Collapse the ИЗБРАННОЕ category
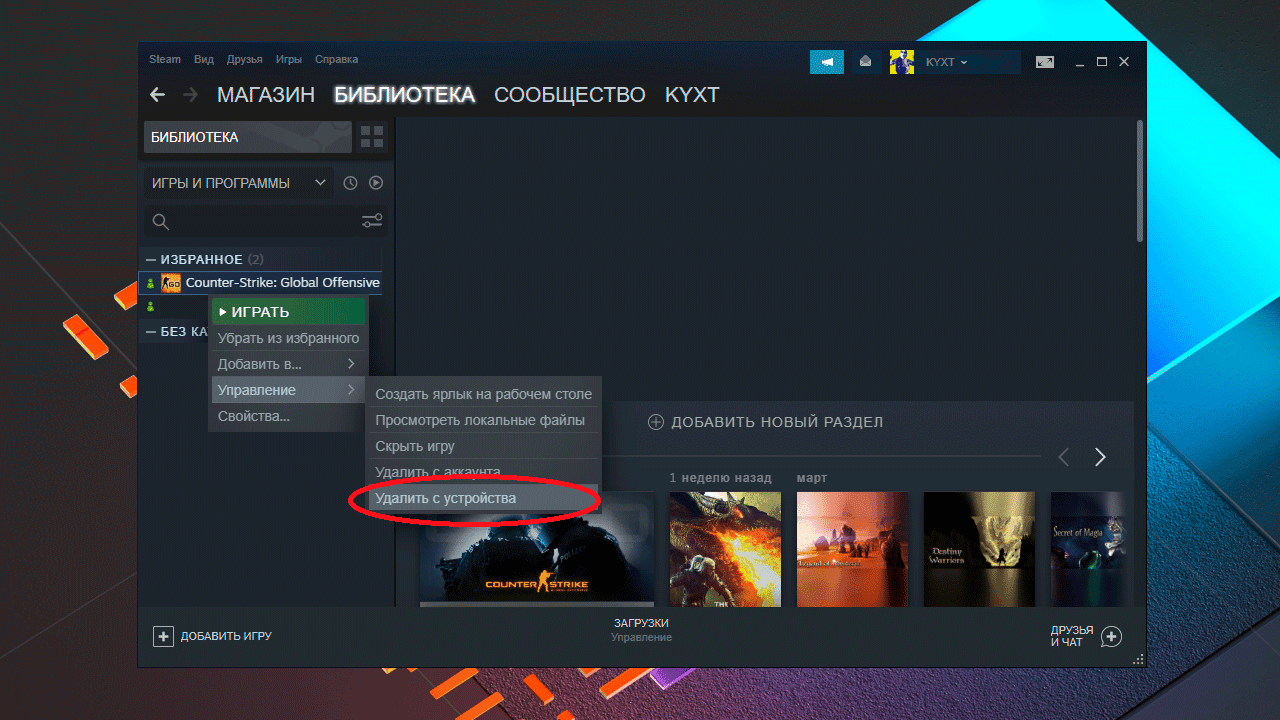1280x720 pixels. (151, 260)
